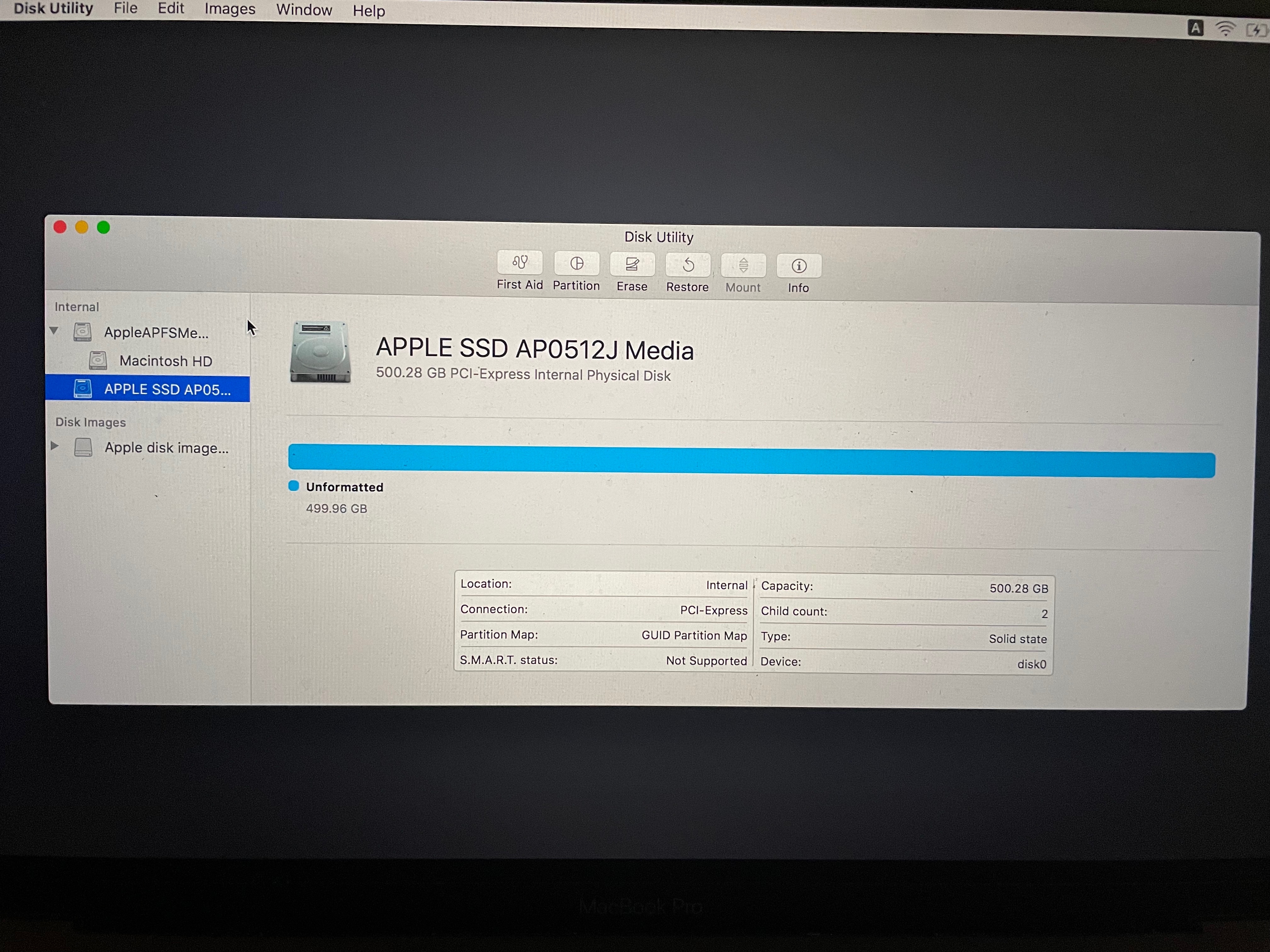Click the First Aid toolbar icon
Viewport: 1270px width, 952px height.
click(x=520, y=263)
